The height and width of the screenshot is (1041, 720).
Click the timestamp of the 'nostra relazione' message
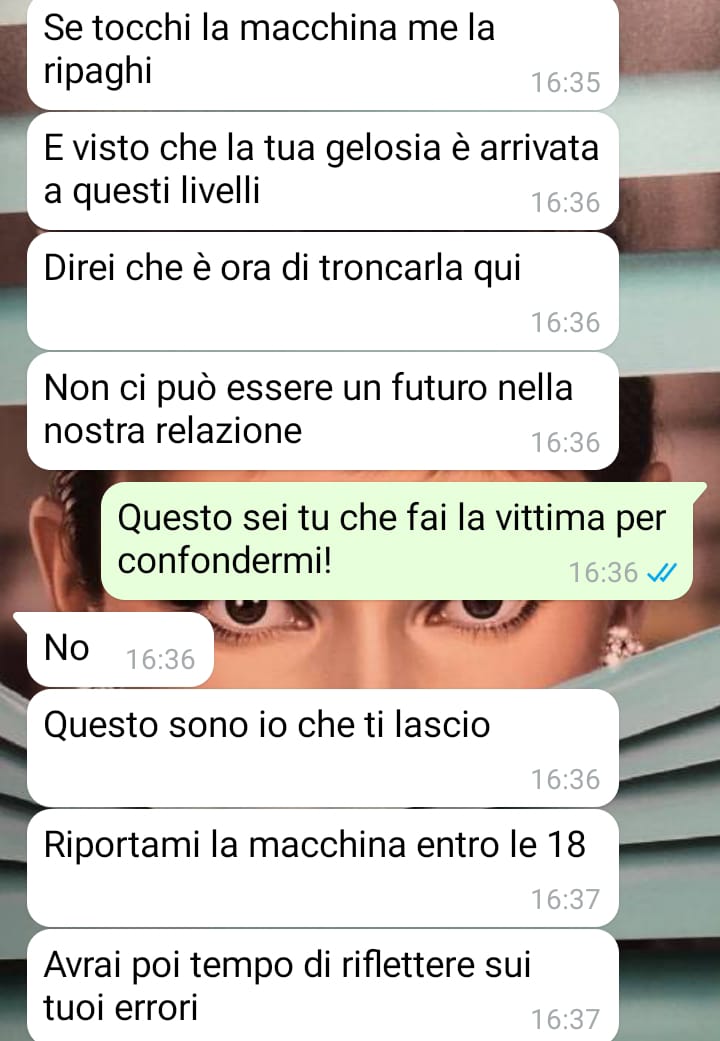565,442
